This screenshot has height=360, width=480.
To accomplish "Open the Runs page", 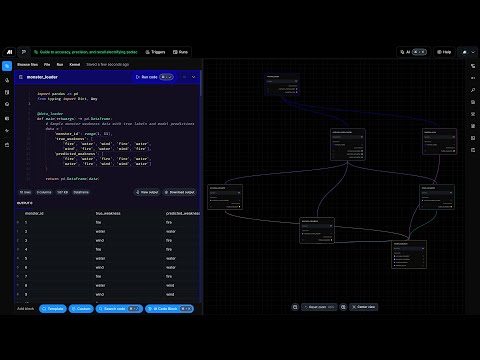I will pyautogui.click(x=180, y=52).
